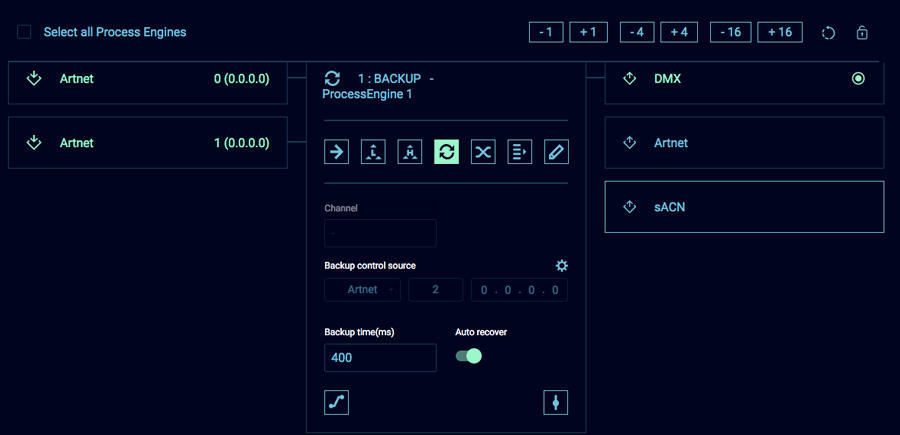Select the sACN output row
This screenshot has height=435, width=900.
click(x=744, y=207)
